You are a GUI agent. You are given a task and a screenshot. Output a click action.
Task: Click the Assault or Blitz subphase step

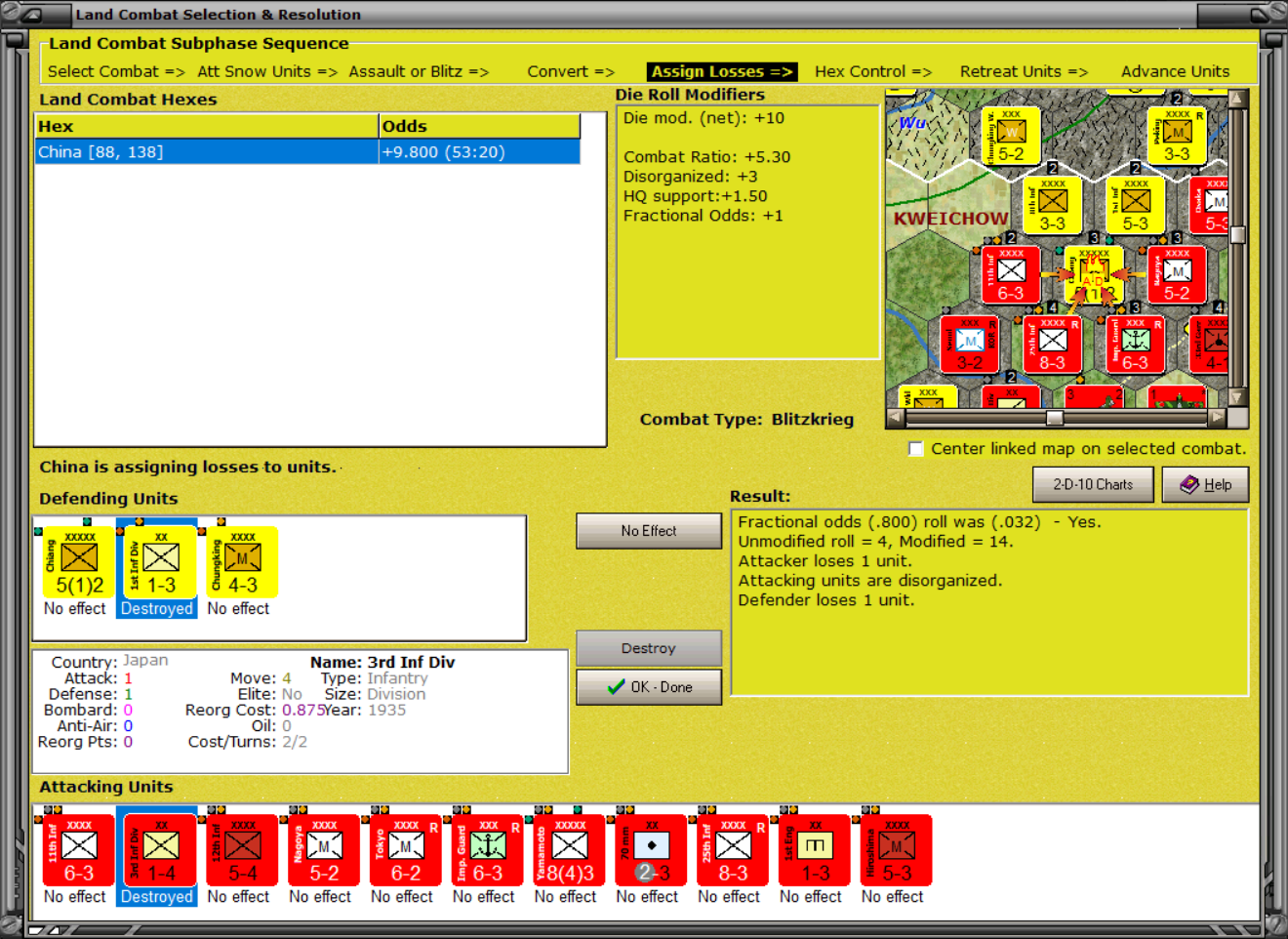pyautogui.click(x=419, y=72)
